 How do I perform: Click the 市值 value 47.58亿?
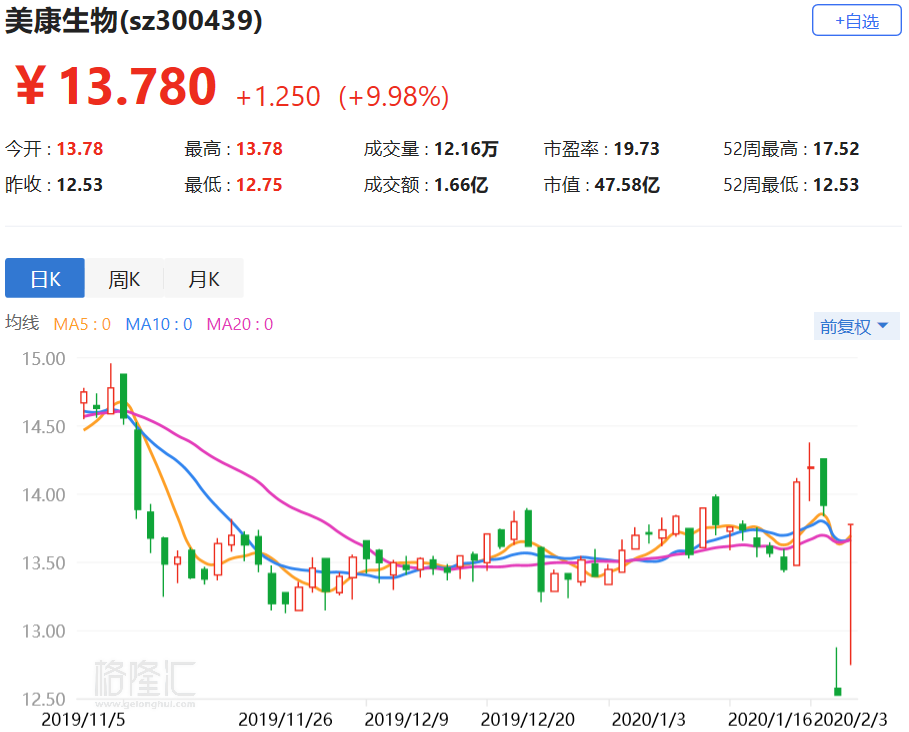627,185
